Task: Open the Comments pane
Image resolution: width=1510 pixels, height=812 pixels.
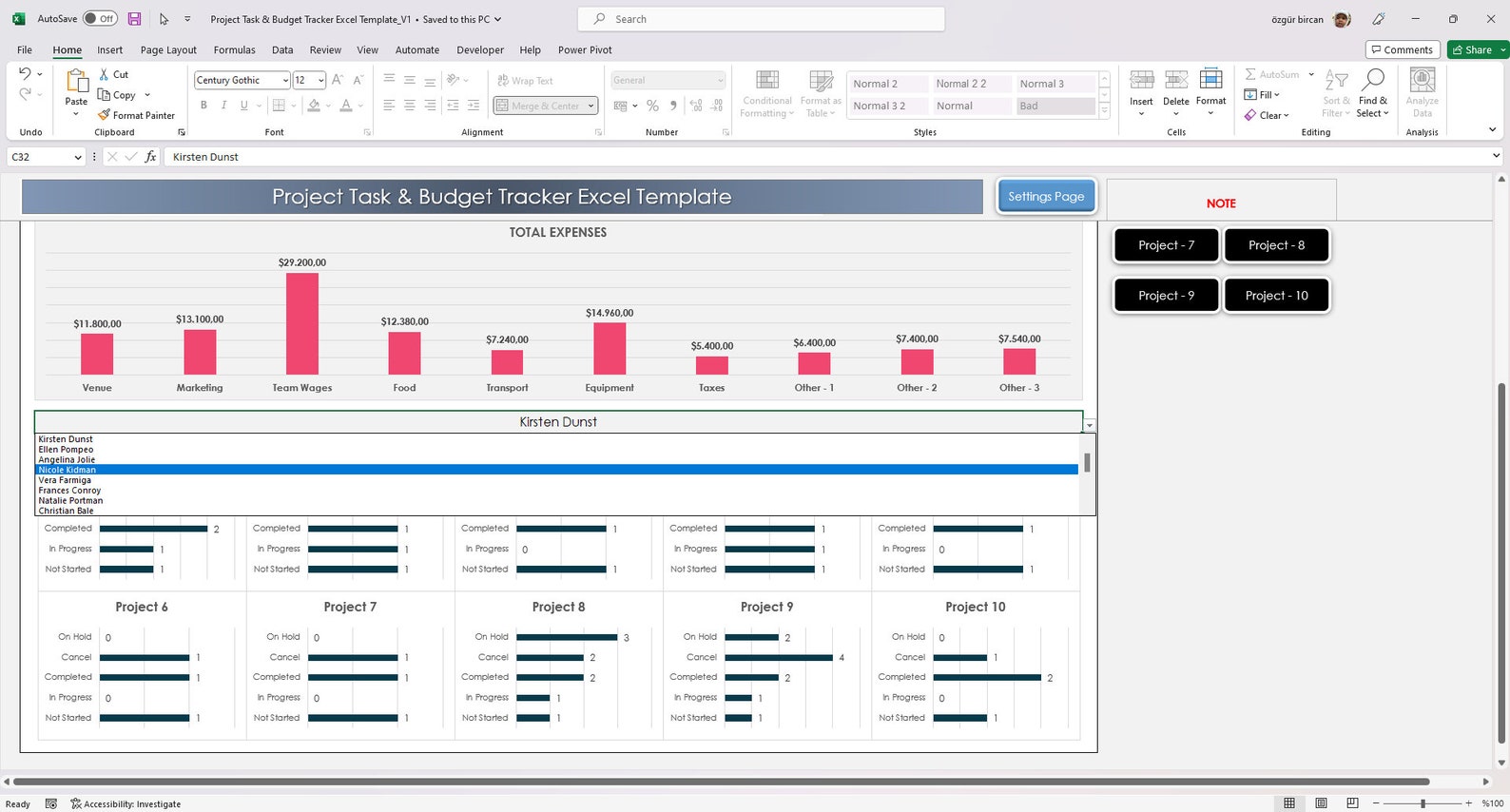Action: coord(1402,49)
